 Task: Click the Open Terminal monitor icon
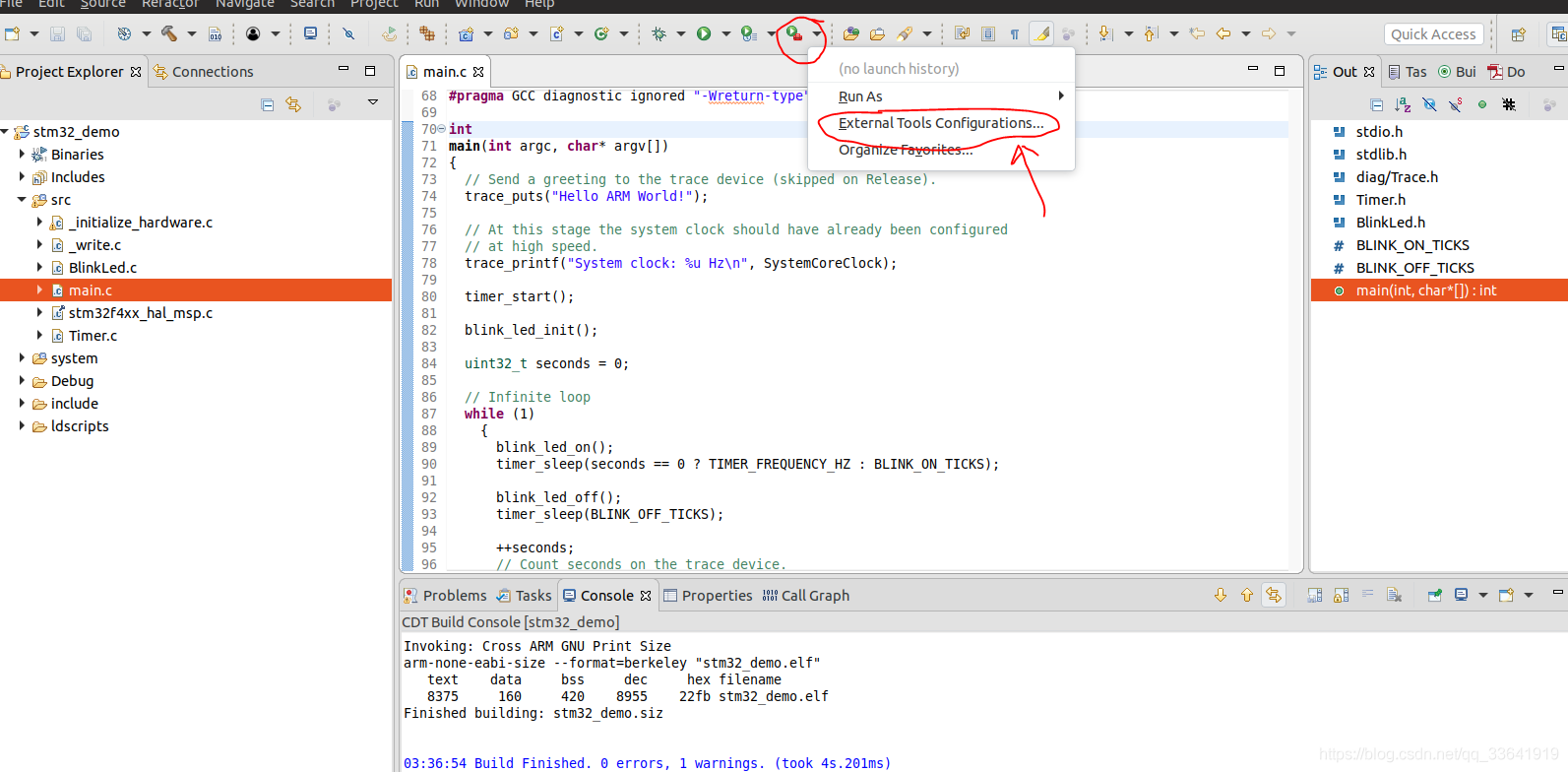(310, 33)
